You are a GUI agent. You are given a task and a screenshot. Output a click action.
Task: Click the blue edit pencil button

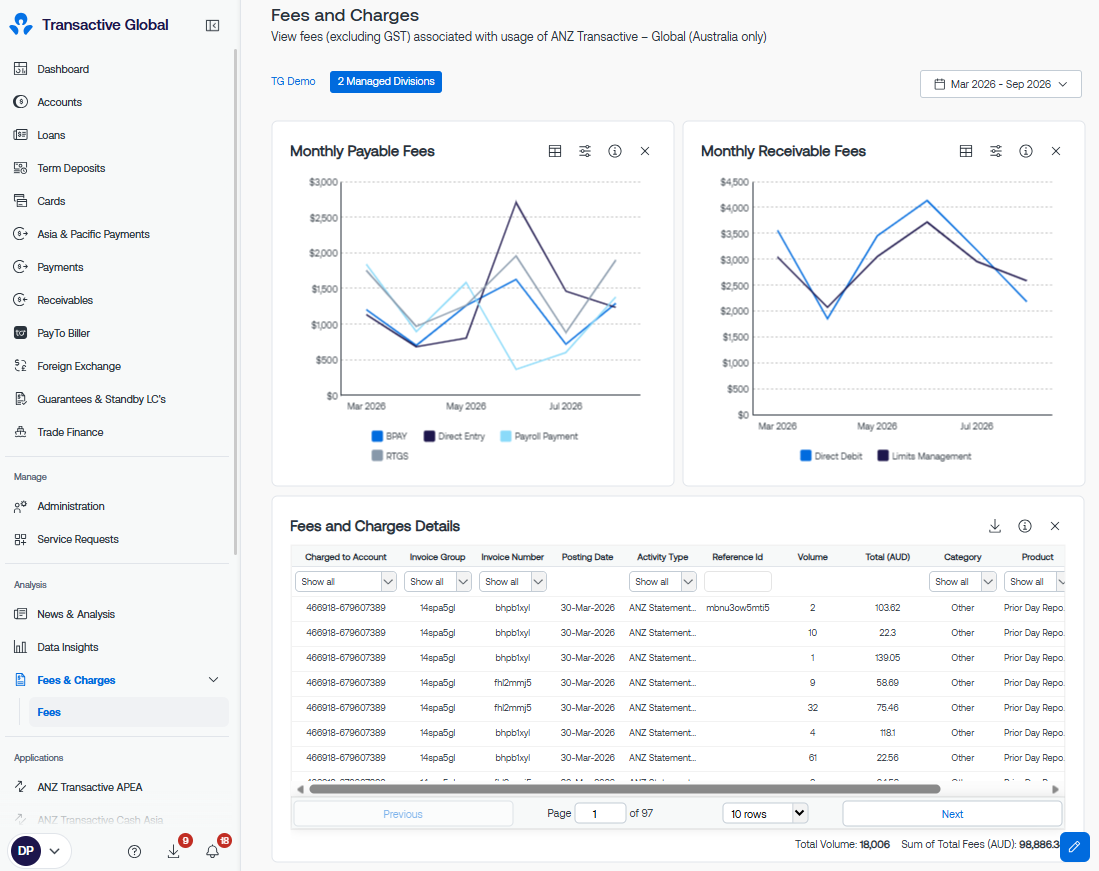pos(1074,846)
